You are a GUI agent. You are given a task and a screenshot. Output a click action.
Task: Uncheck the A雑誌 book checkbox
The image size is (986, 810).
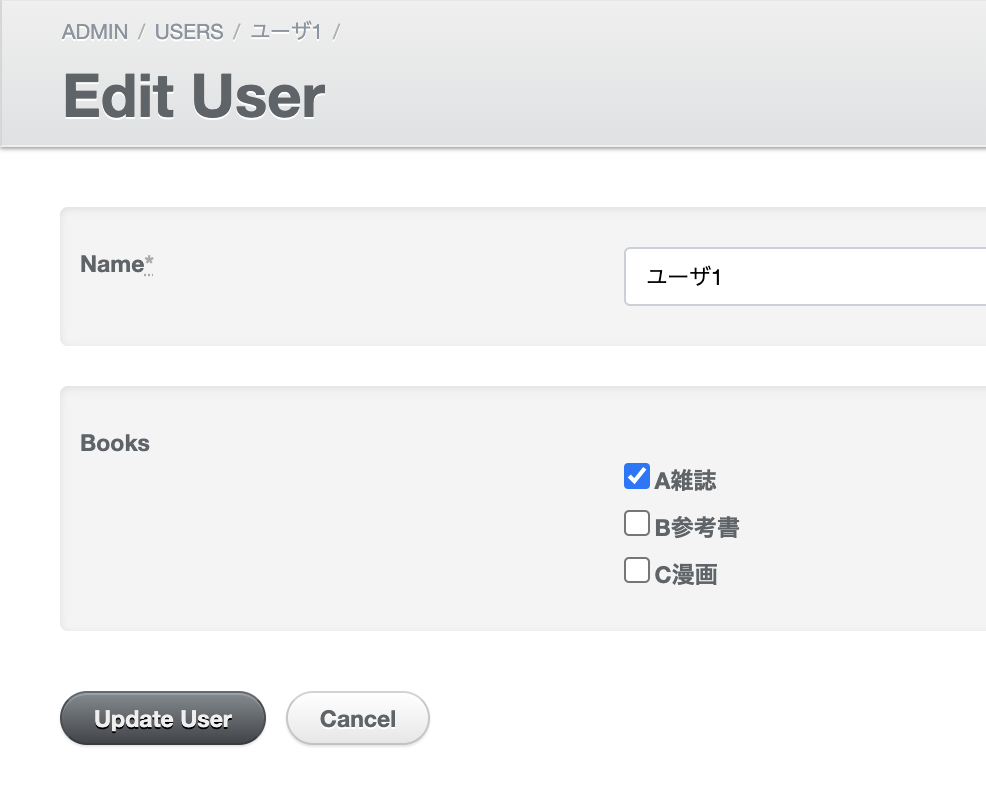click(x=636, y=476)
